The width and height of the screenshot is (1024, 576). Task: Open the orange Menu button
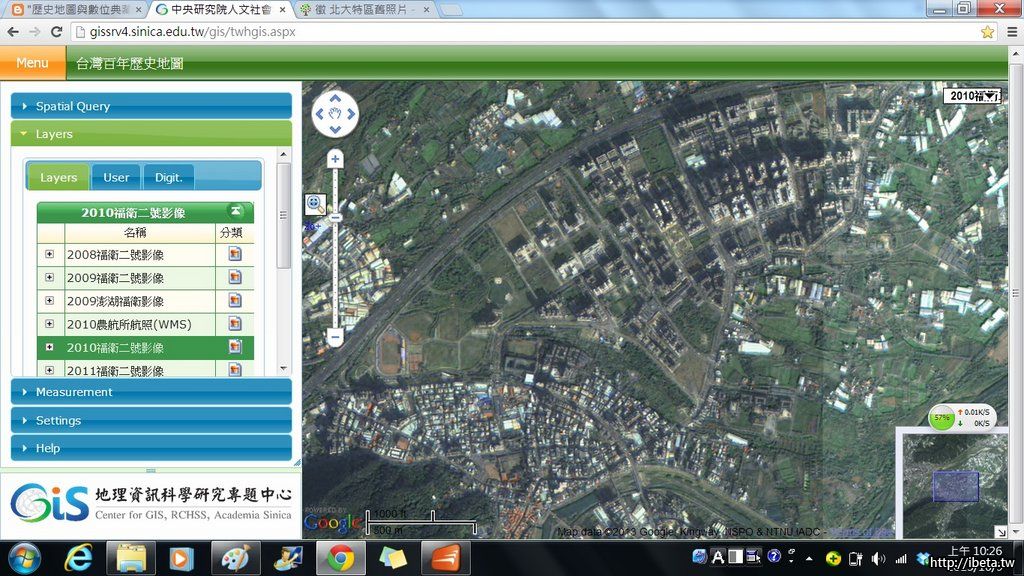(32, 63)
